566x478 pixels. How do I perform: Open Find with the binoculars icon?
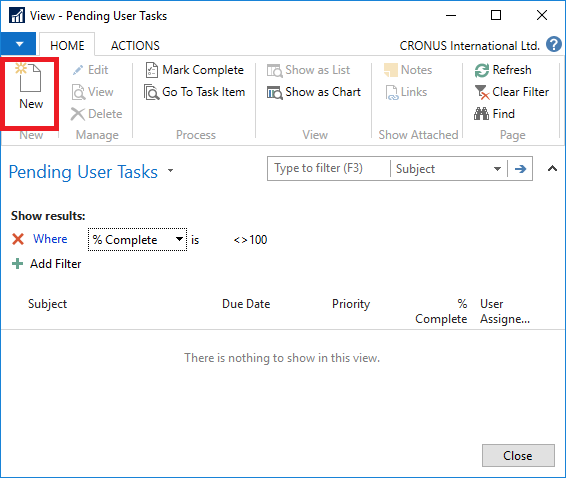click(x=482, y=114)
